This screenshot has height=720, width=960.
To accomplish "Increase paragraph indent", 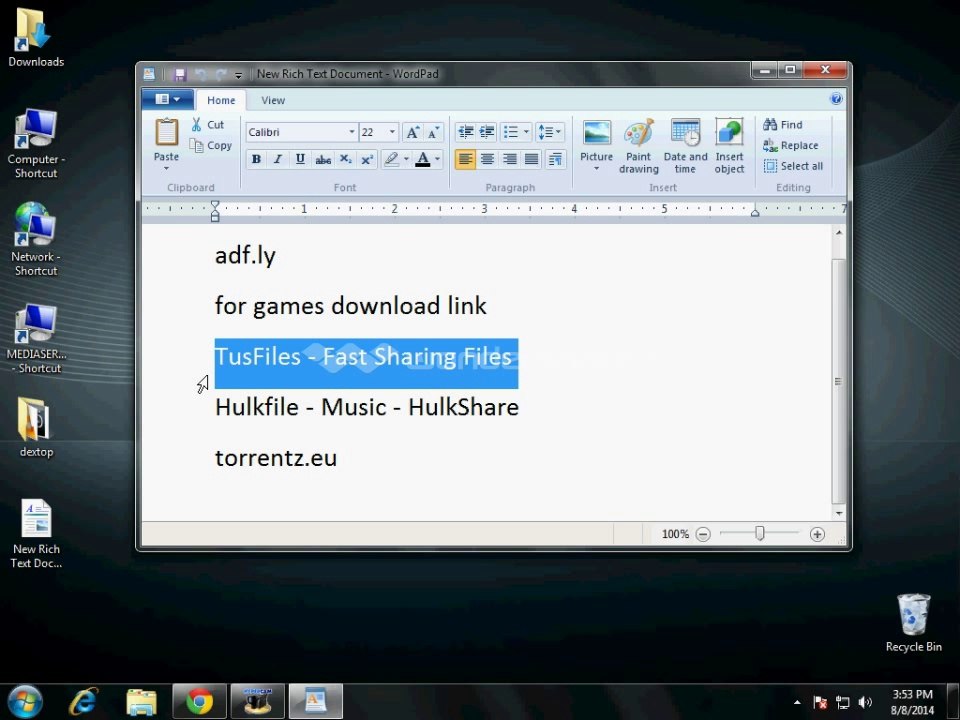I will (x=487, y=132).
